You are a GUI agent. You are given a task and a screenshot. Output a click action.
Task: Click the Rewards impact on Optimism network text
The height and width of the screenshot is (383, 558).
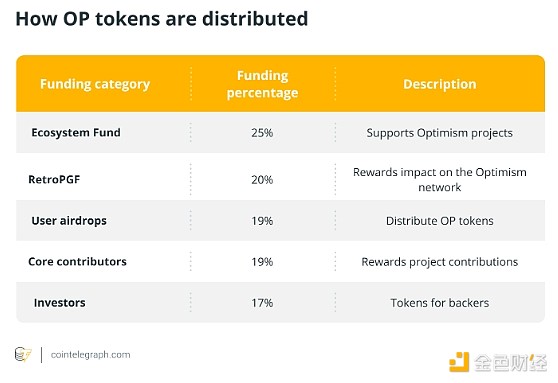click(x=439, y=179)
